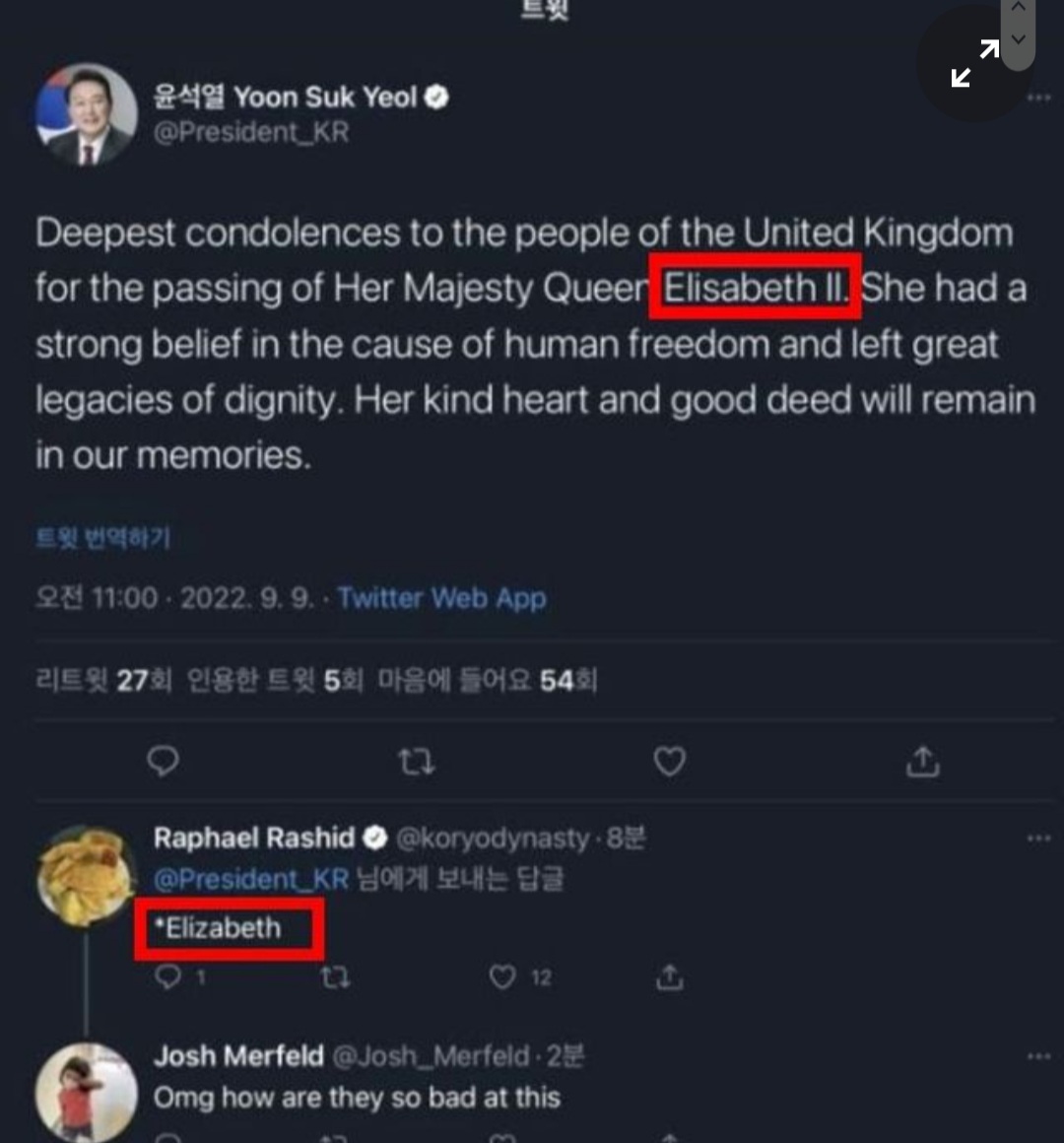Open more options on Yoon Suk Yeol's tweet
The height and width of the screenshot is (1143, 1064).
click(1038, 98)
